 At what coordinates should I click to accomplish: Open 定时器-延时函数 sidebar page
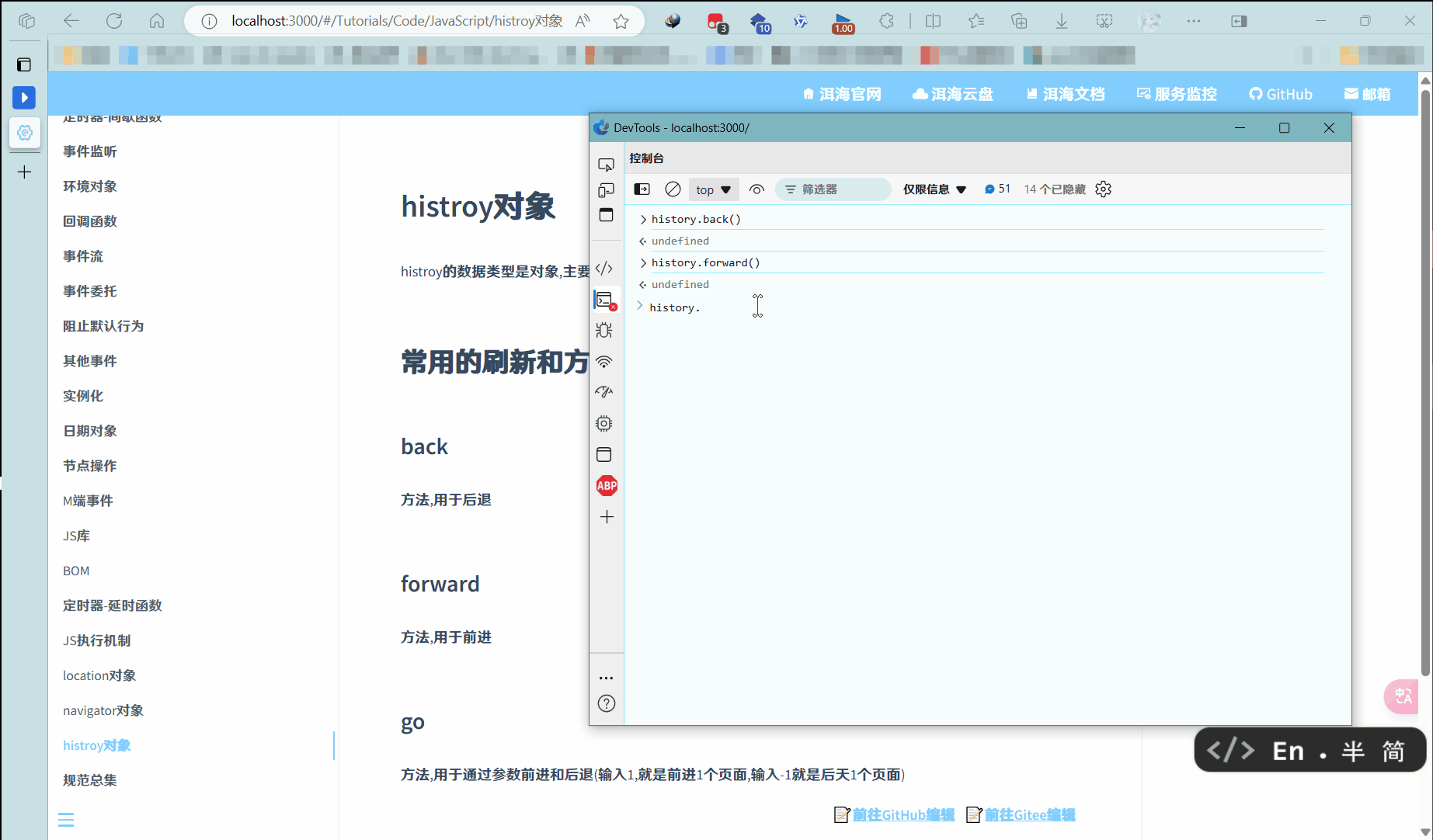tap(113, 606)
